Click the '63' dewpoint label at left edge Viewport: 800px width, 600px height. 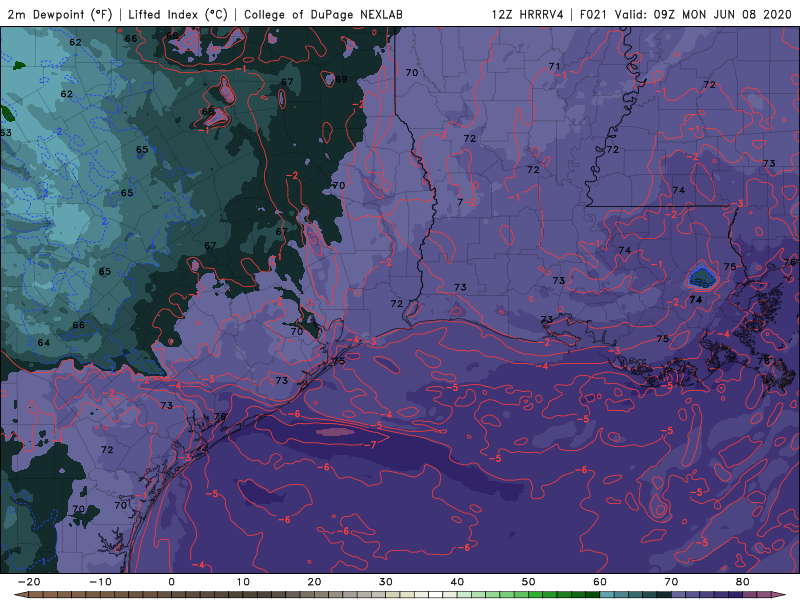click(x=6, y=133)
